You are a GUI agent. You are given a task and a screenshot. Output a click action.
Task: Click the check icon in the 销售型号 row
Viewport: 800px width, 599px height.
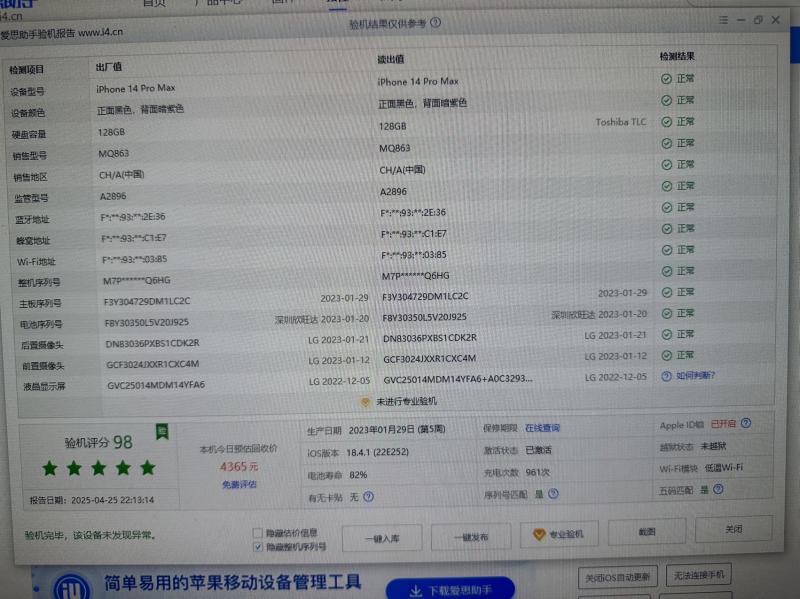point(666,143)
